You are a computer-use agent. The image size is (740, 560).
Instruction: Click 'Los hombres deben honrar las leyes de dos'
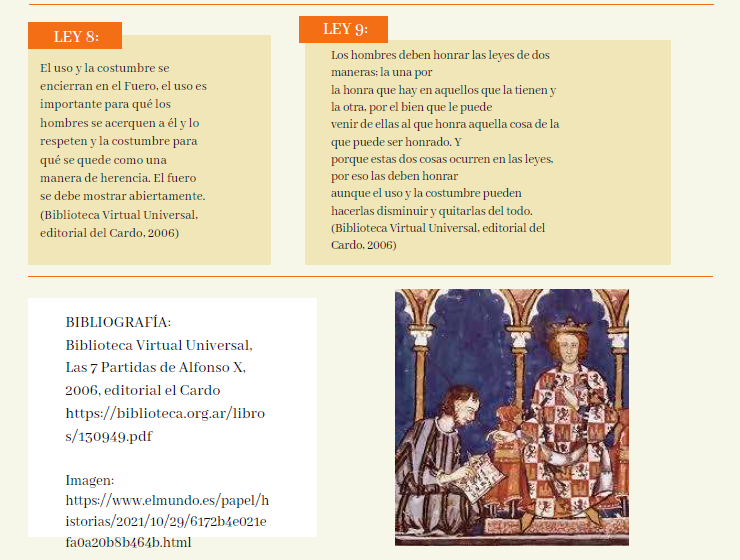[x=440, y=55]
